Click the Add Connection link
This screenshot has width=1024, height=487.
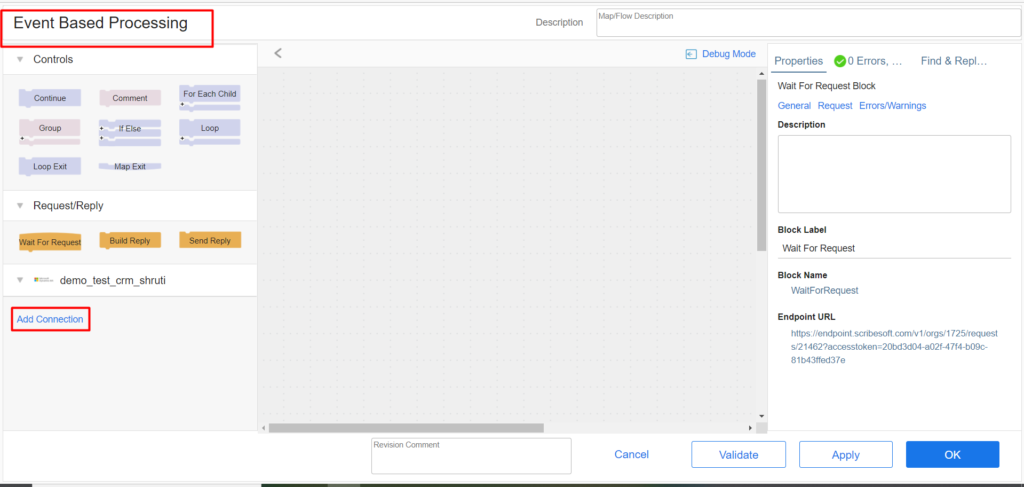coord(50,319)
